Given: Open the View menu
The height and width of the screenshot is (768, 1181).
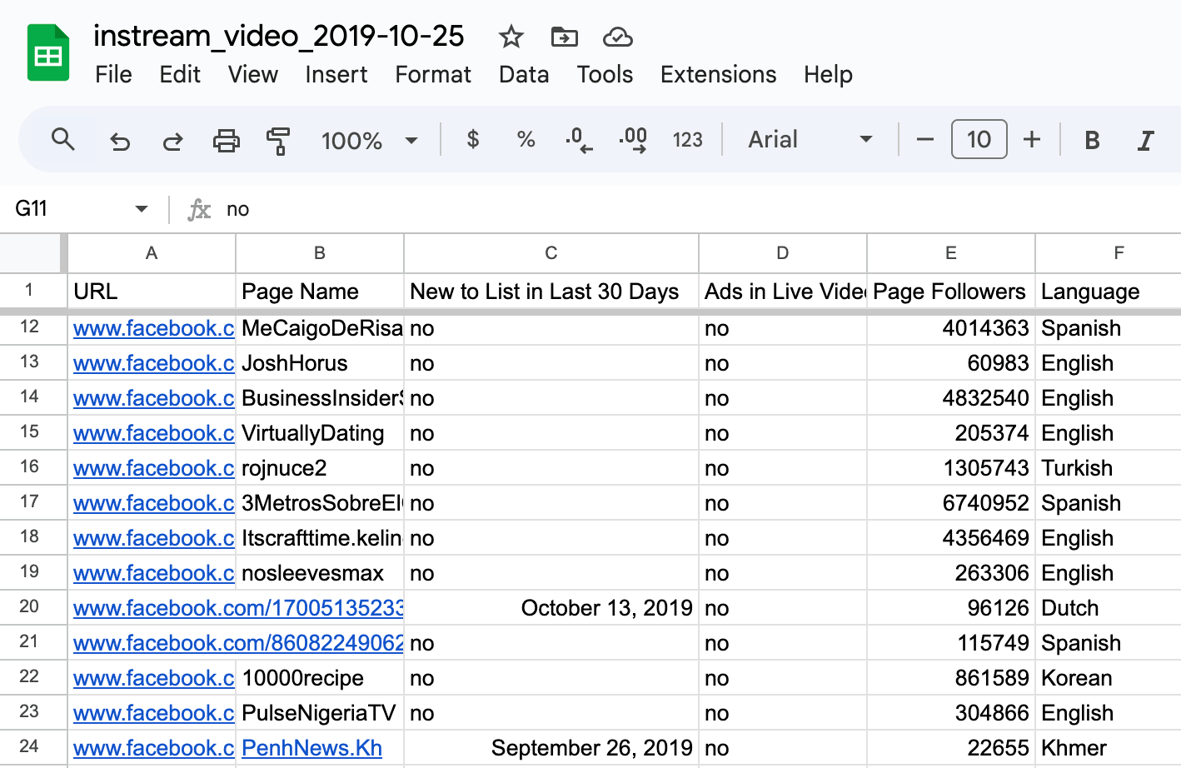Looking at the screenshot, I should [253, 75].
